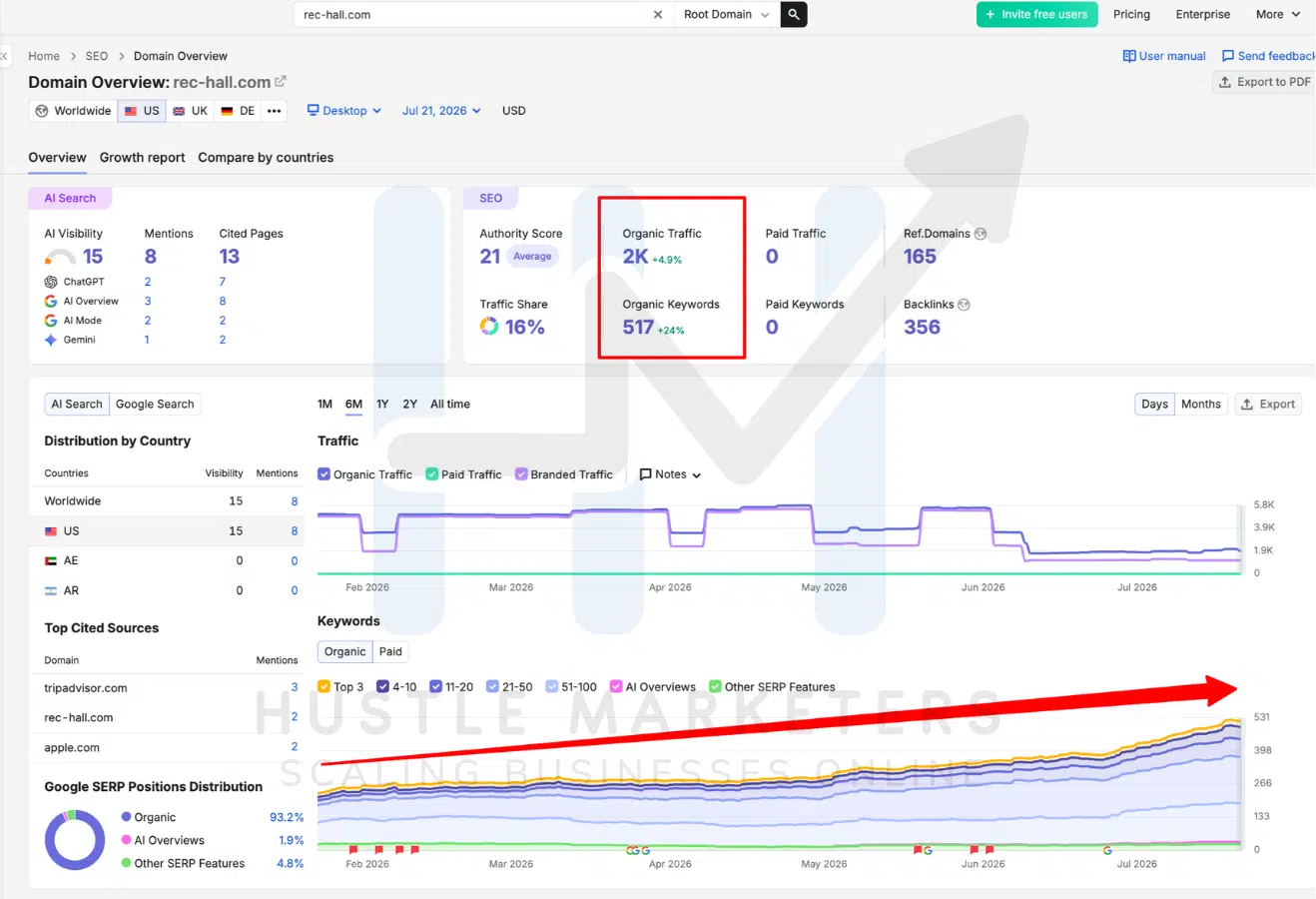1316x899 pixels.
Task: Click the Backlinks globe icon
Action: click(x=964, y=305)
